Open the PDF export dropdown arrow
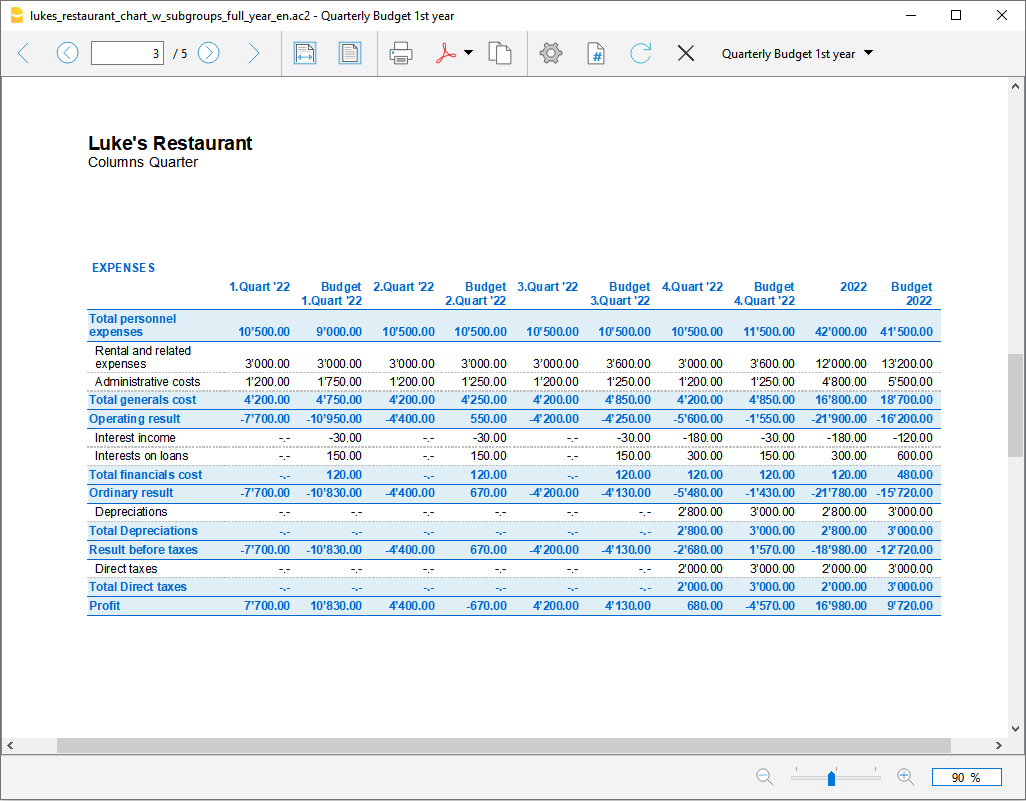 (468, 54)
